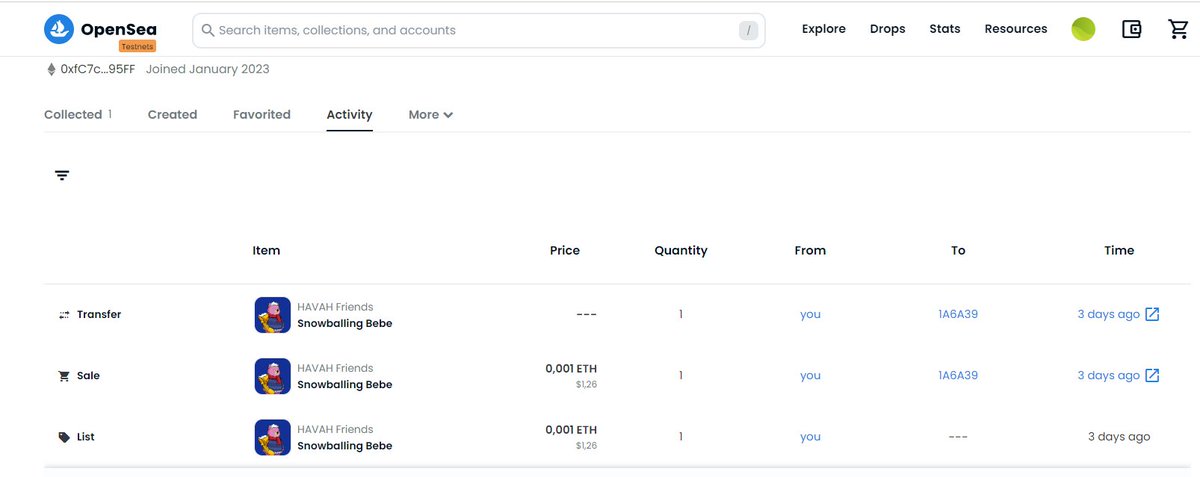1200x477 pixels.
Task: Open the Resources menu
Action: click(x=1016, y=29)
